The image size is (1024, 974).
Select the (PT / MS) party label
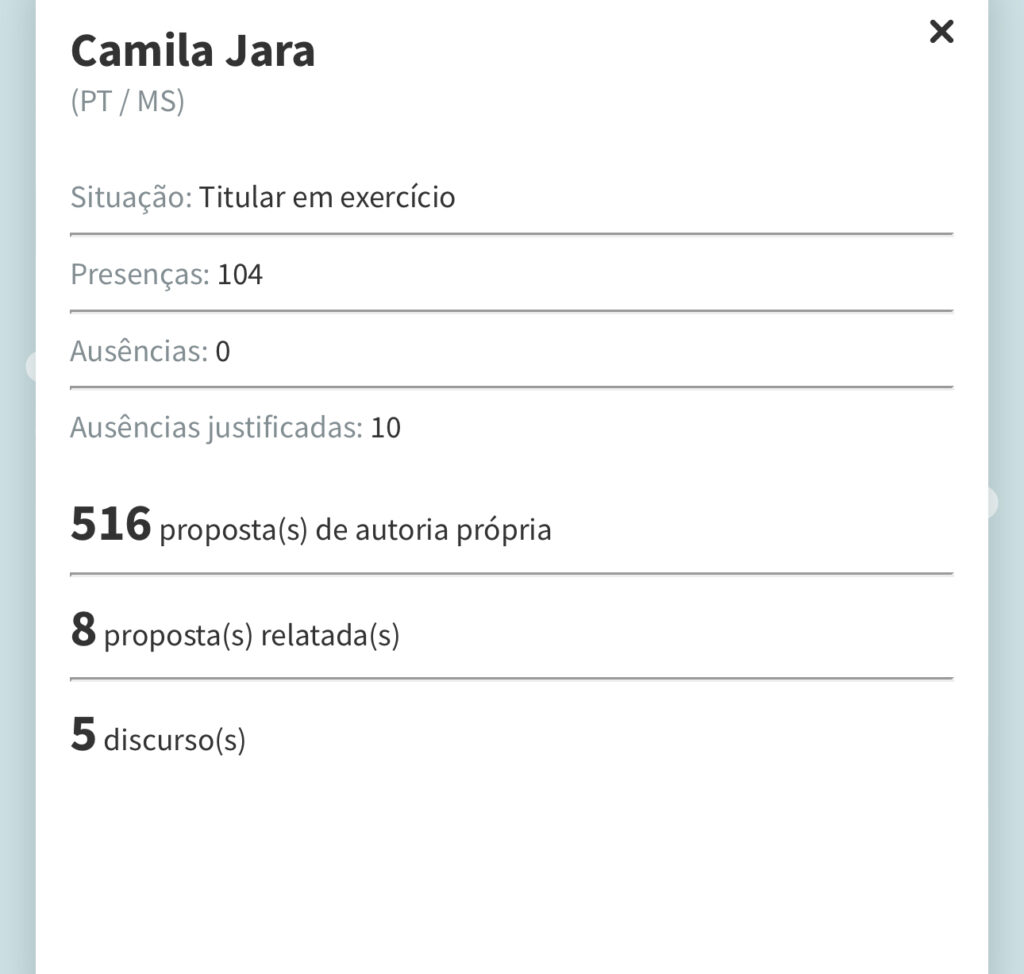128,103
